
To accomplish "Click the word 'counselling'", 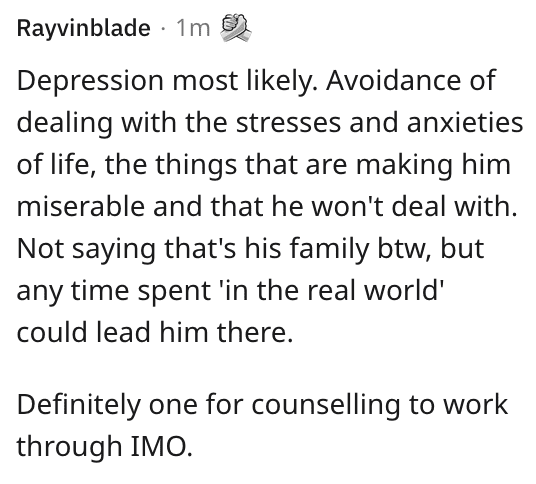I will tap(326, 406).
